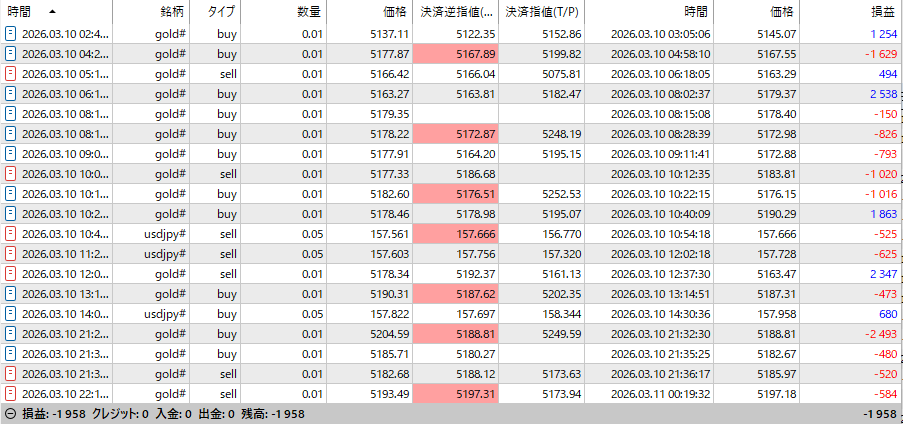Sort by the 銘柄 column header
903x424 pixels.
point(172,12)
